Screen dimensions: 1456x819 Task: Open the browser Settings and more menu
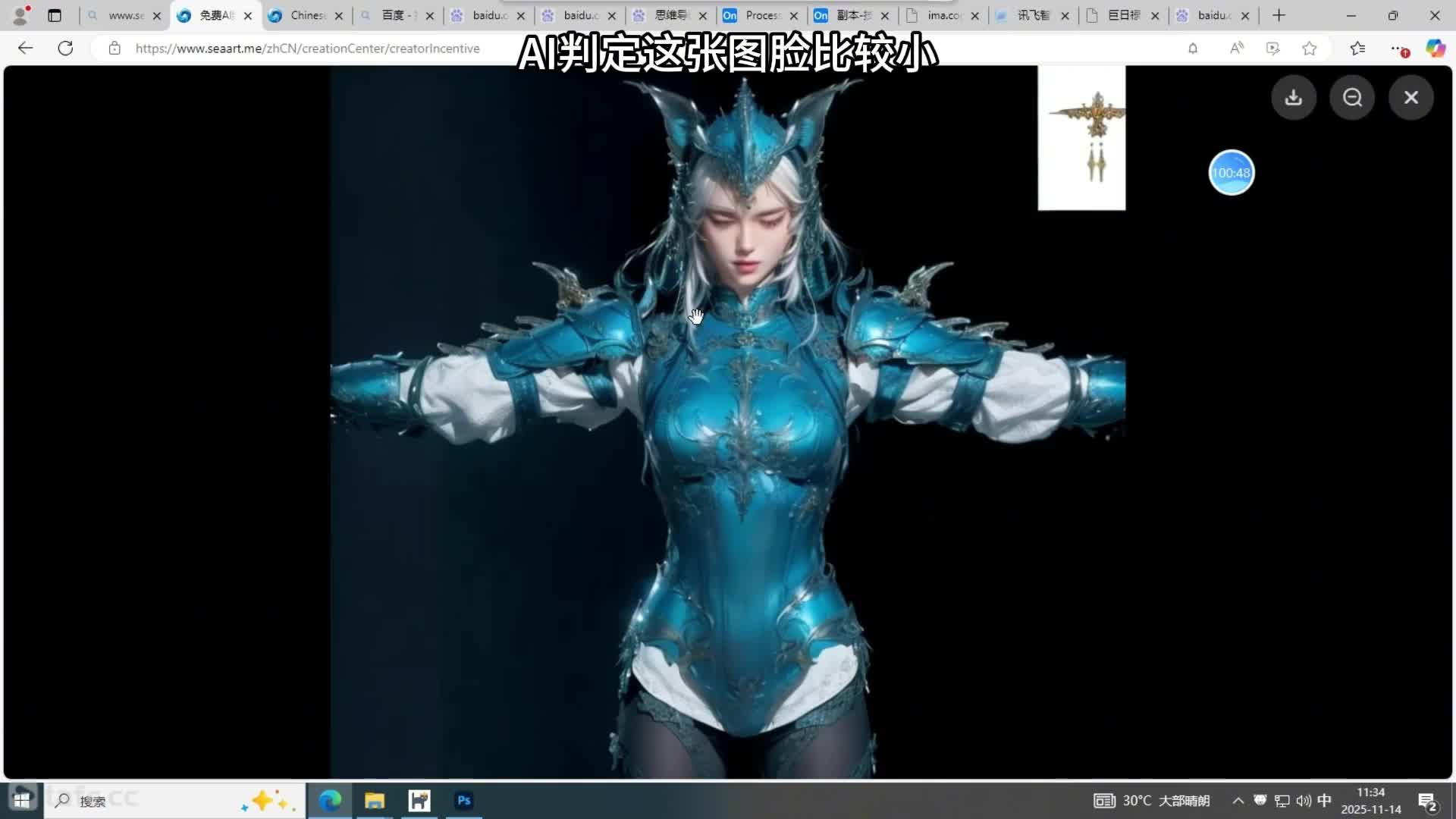coord(1398,49)
